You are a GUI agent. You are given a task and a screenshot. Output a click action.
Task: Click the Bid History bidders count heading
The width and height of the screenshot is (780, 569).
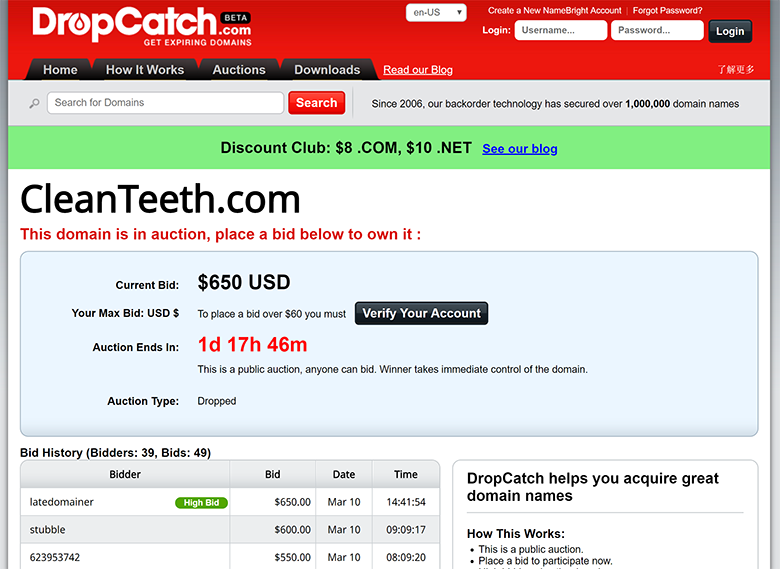pyautogui.click(x=115, y=453)
